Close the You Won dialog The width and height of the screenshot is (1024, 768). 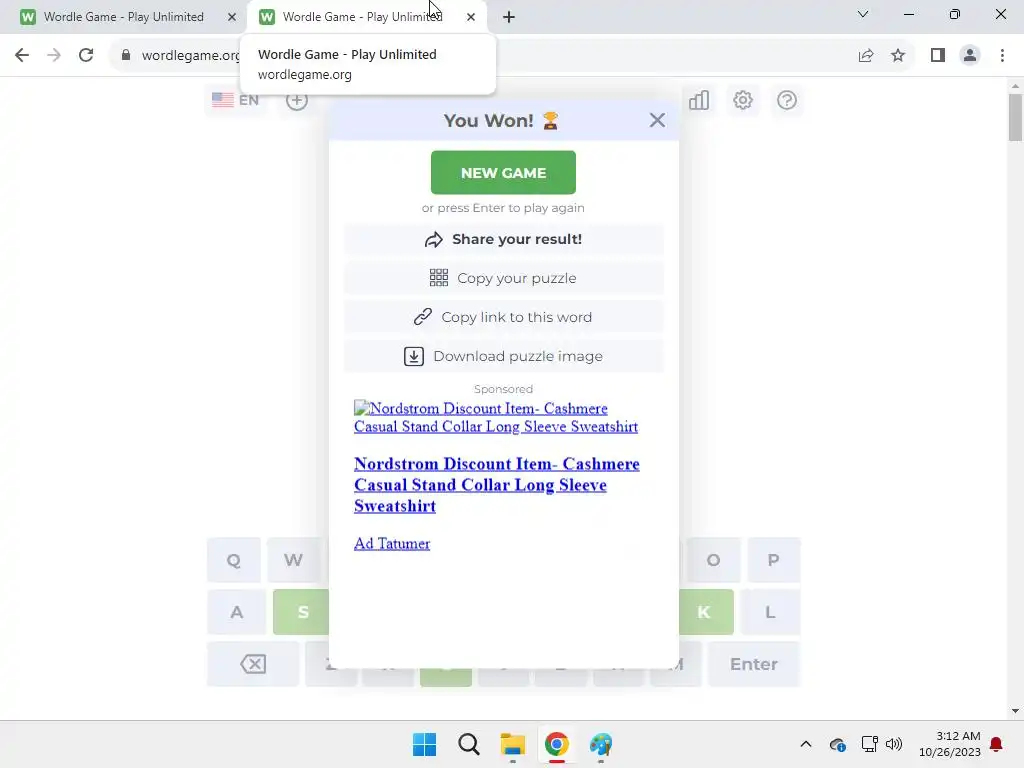pyautogui.click(x=657, y=120)
